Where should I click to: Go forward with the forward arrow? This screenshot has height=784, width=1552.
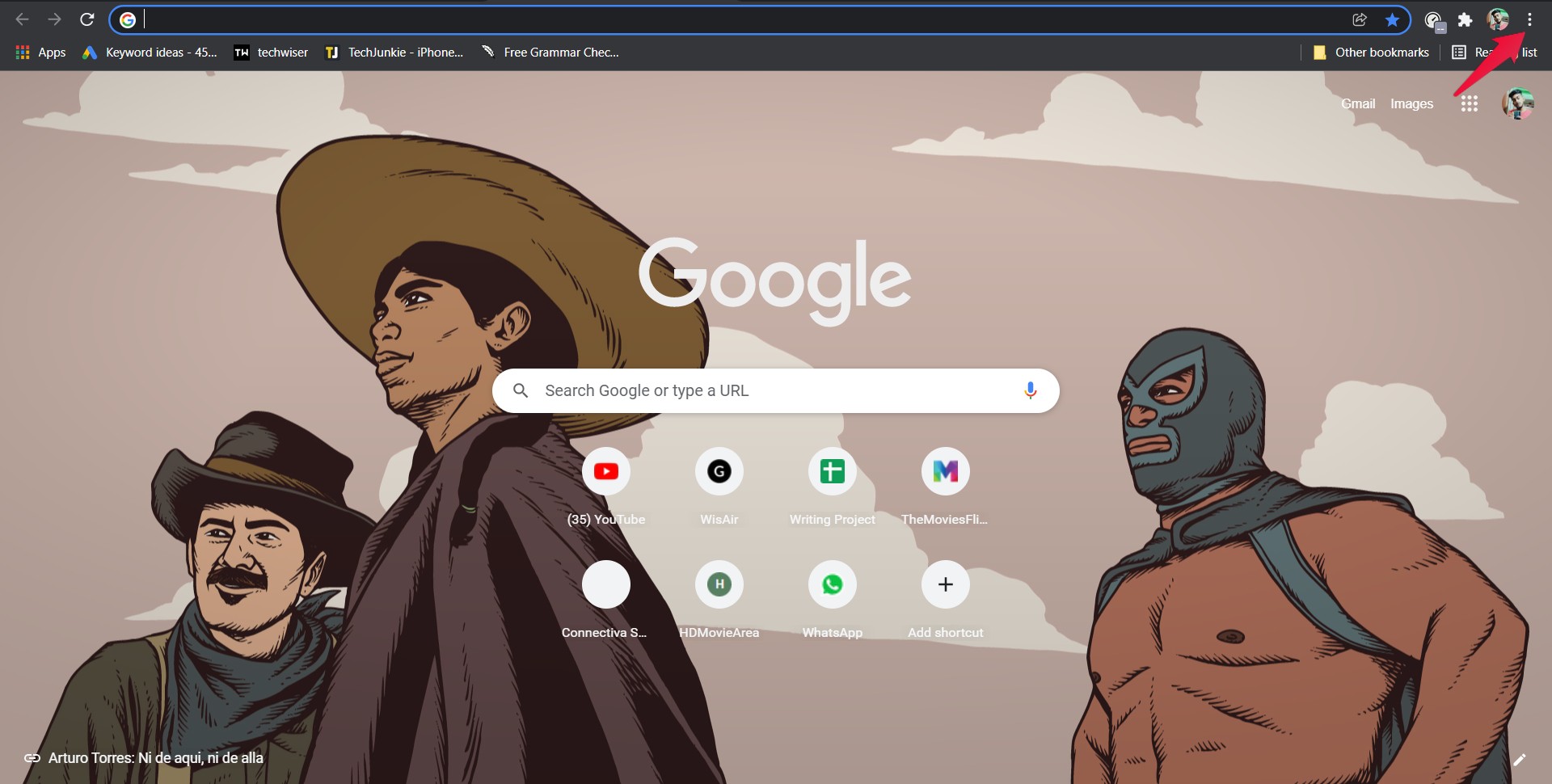(54, 19)
